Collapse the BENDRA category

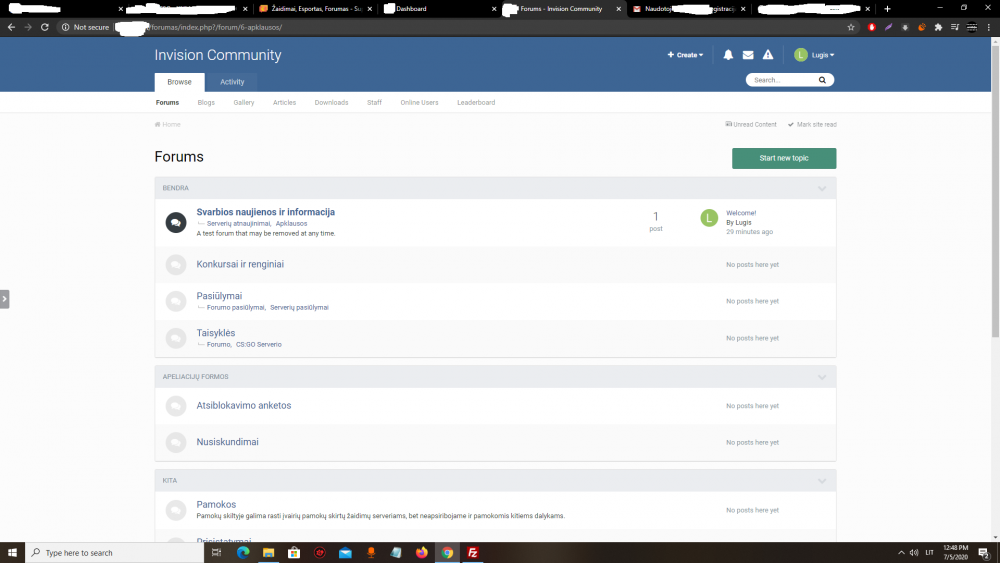(x=822, y=188)
